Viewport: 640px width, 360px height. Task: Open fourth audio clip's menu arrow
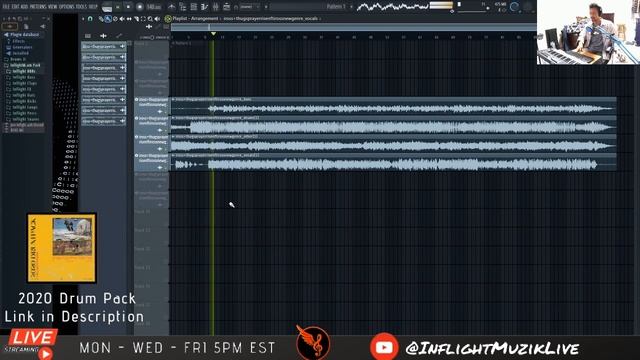[173, 156]
